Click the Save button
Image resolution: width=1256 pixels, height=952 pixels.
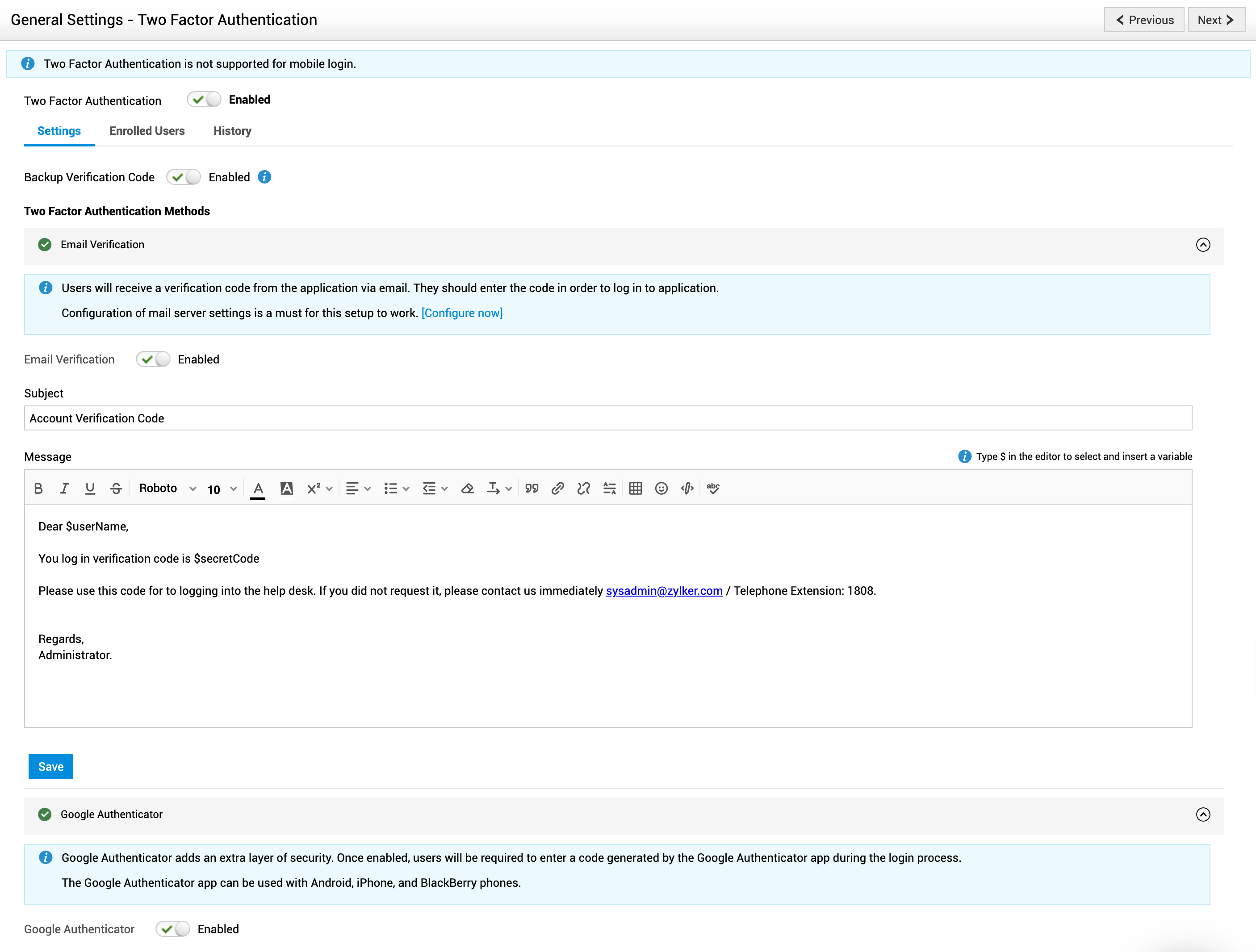coord(50,766)
